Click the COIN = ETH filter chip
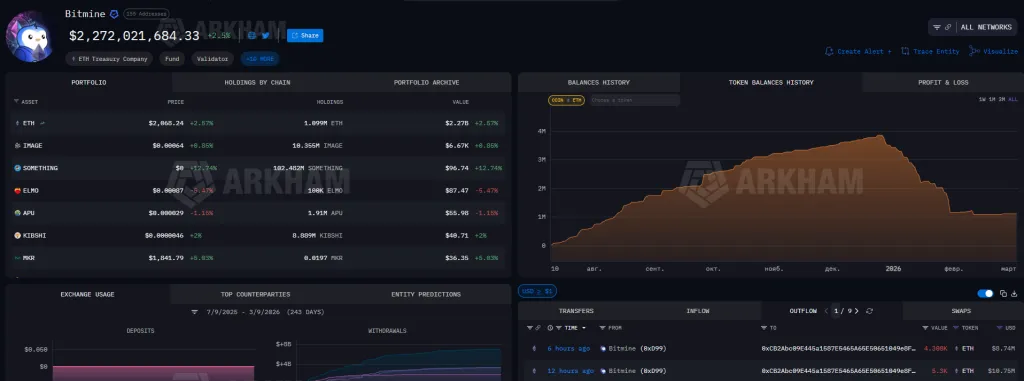 coord(566,101)
